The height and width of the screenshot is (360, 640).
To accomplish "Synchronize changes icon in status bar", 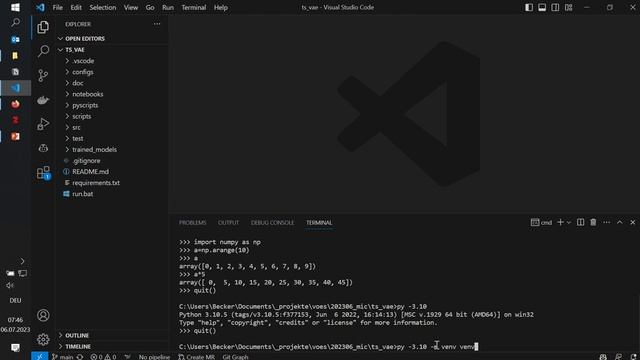I will point(80,357).
